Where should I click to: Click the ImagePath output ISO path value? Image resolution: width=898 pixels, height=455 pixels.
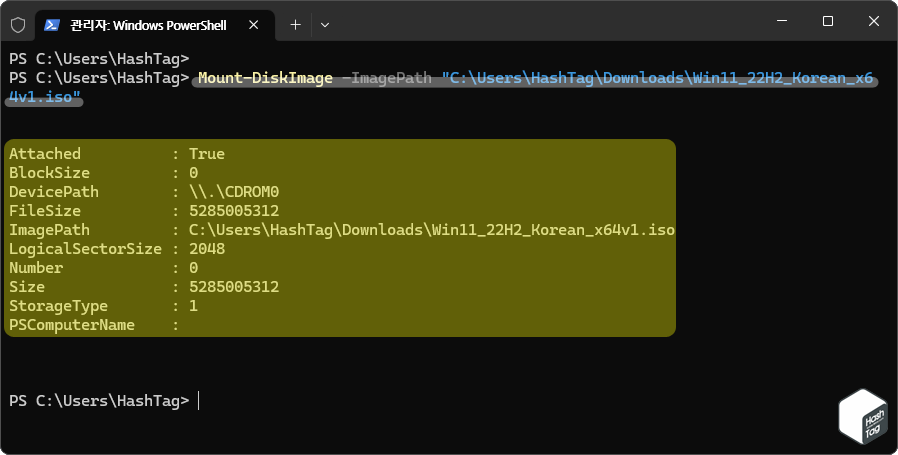[x=432, y=230]
